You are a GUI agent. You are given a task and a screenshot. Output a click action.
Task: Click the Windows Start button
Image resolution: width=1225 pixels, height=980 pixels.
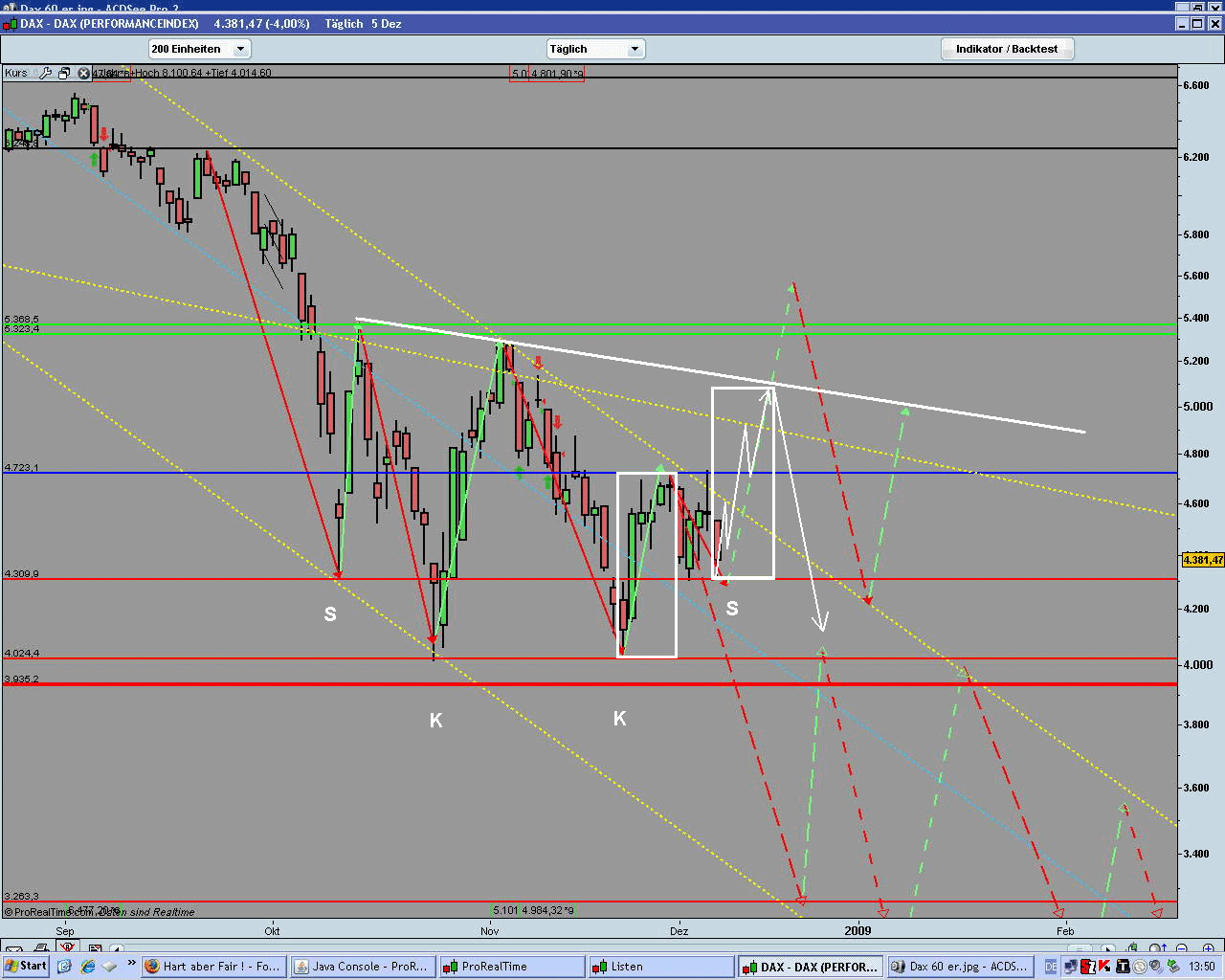coord(26,966)
